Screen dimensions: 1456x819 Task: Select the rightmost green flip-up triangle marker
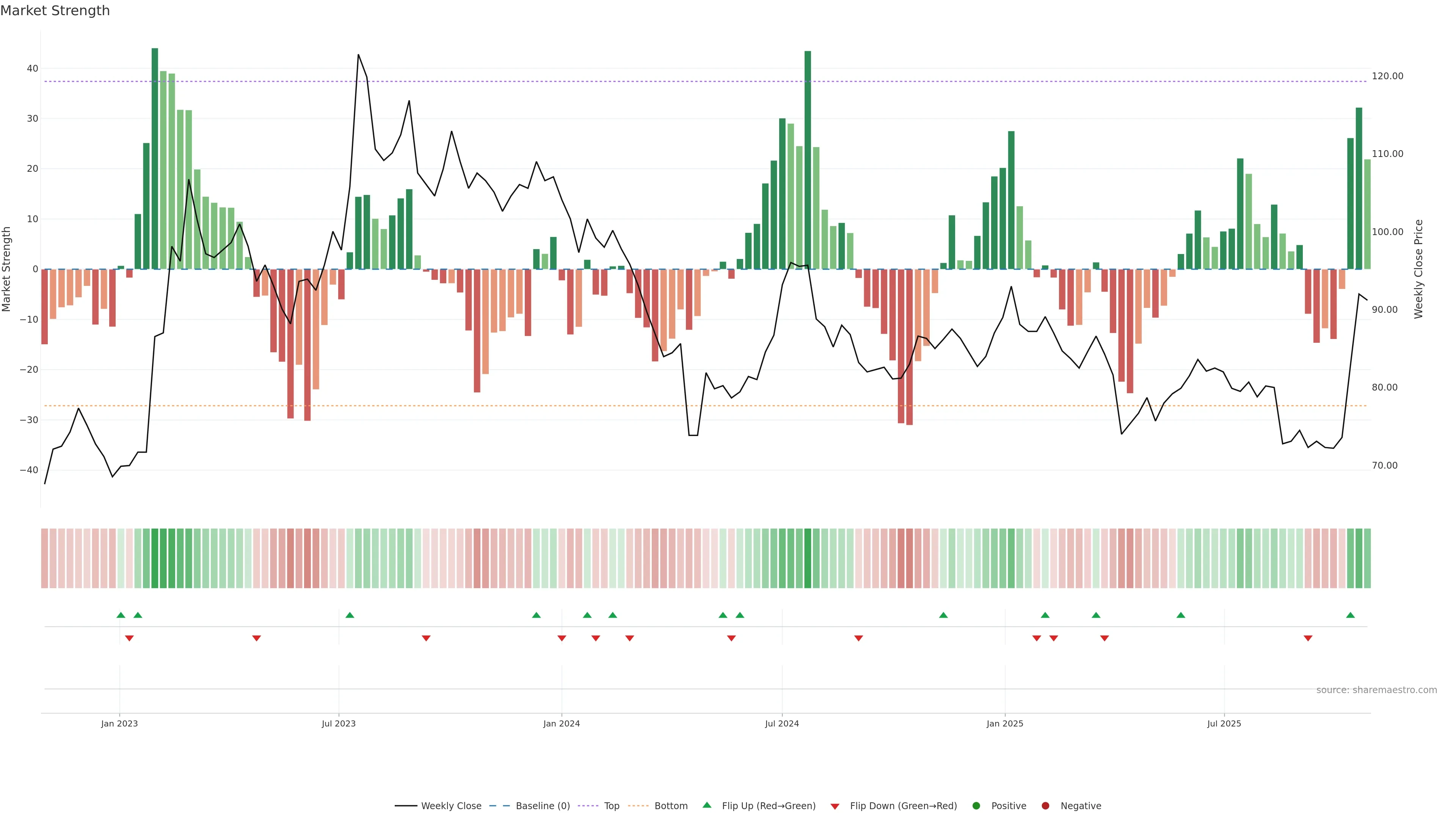click(1350, 615)
